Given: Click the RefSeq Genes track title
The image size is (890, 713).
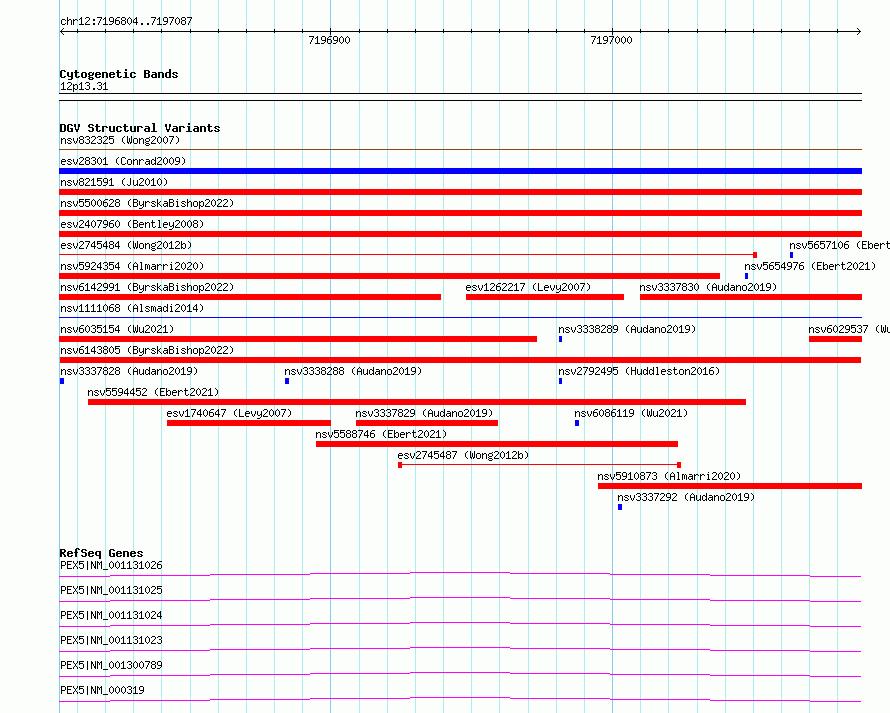Looking at the screenshot, I should click(x=101, y=553).
